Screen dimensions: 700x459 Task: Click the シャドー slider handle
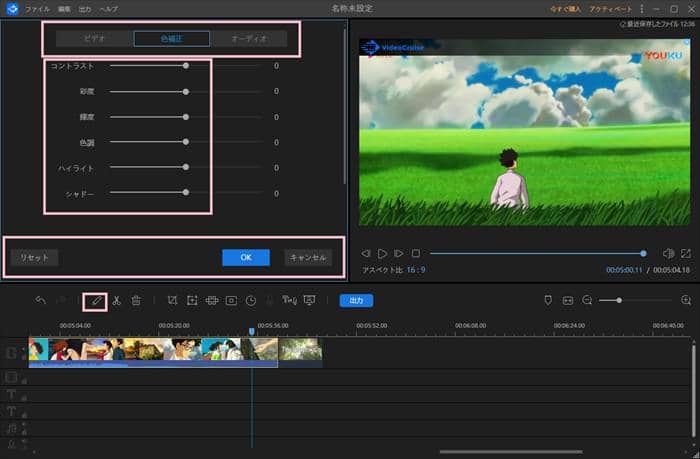(186, 192)
